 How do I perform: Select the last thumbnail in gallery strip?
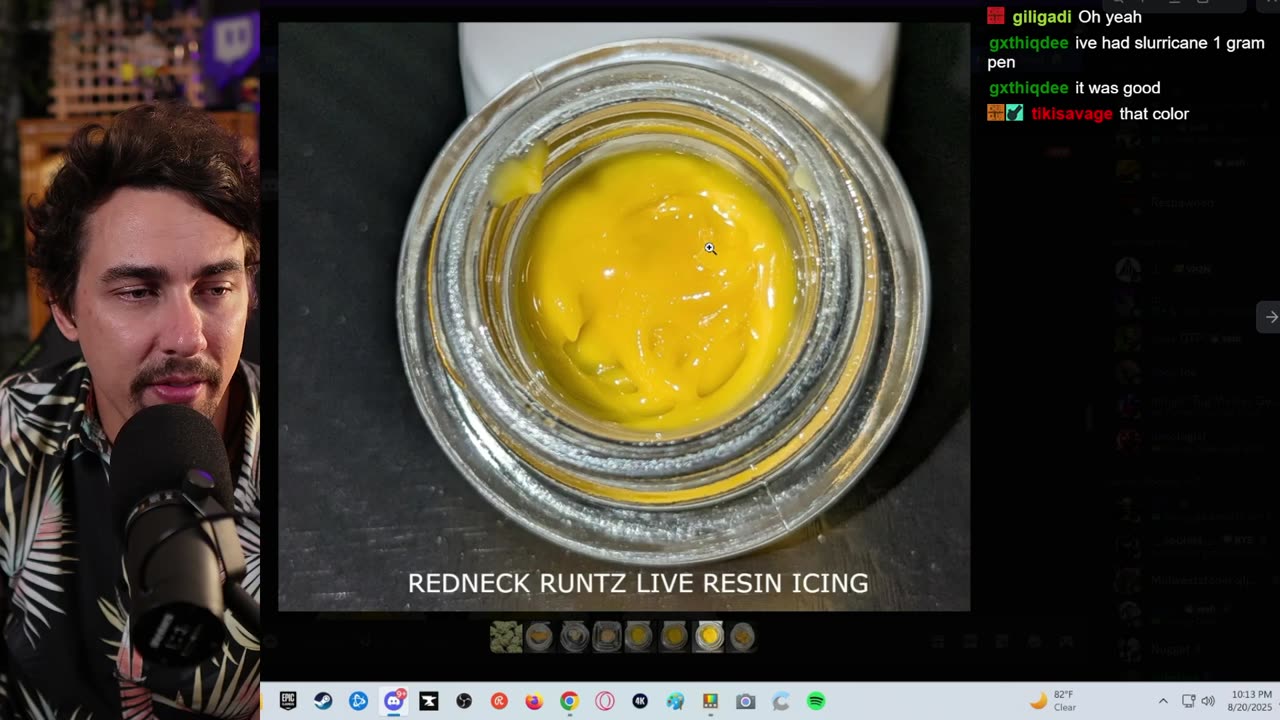click(x=742, y=636)
